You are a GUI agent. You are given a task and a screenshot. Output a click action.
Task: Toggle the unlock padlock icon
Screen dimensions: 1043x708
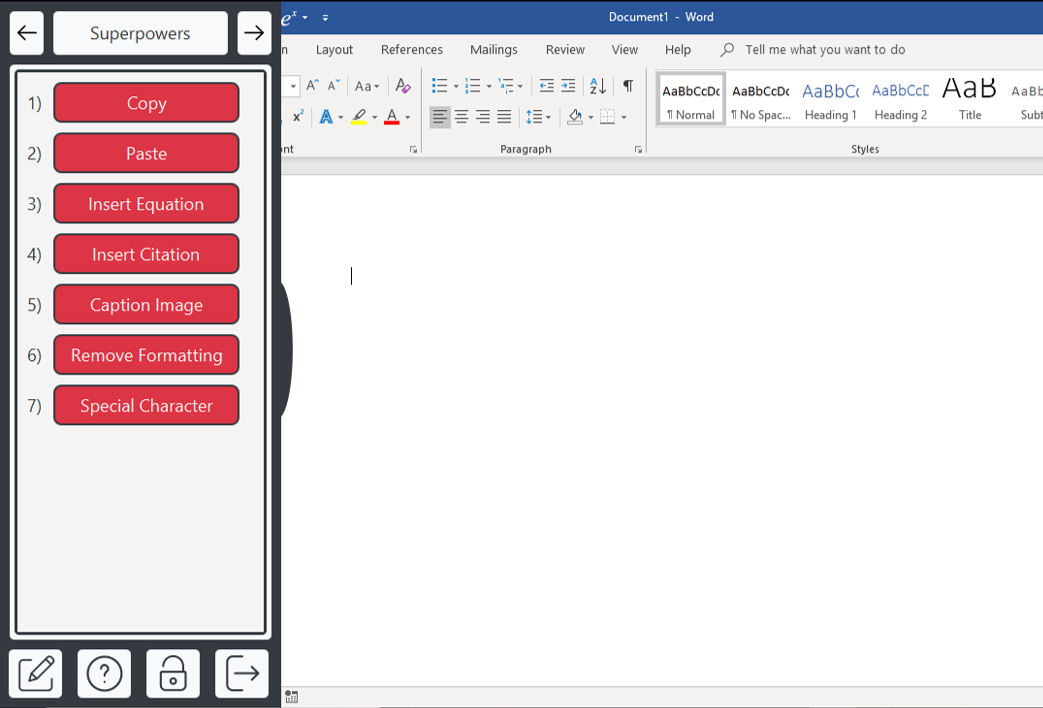173,673
